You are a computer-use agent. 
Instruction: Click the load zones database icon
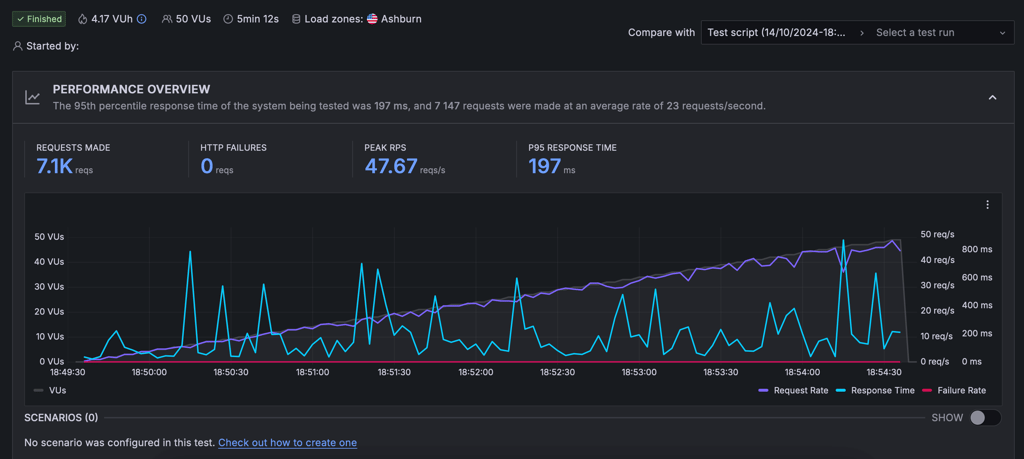pos(296,19)
